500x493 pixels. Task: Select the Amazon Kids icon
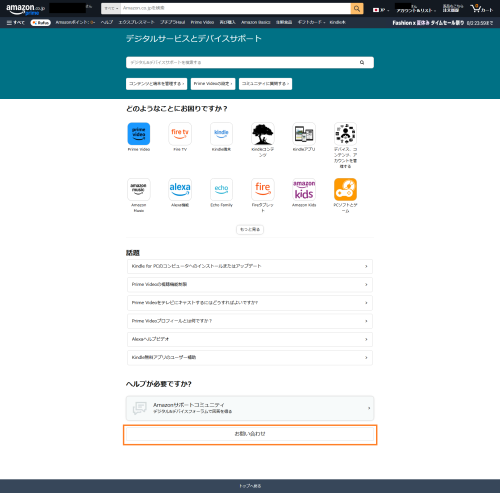(304, 189)
